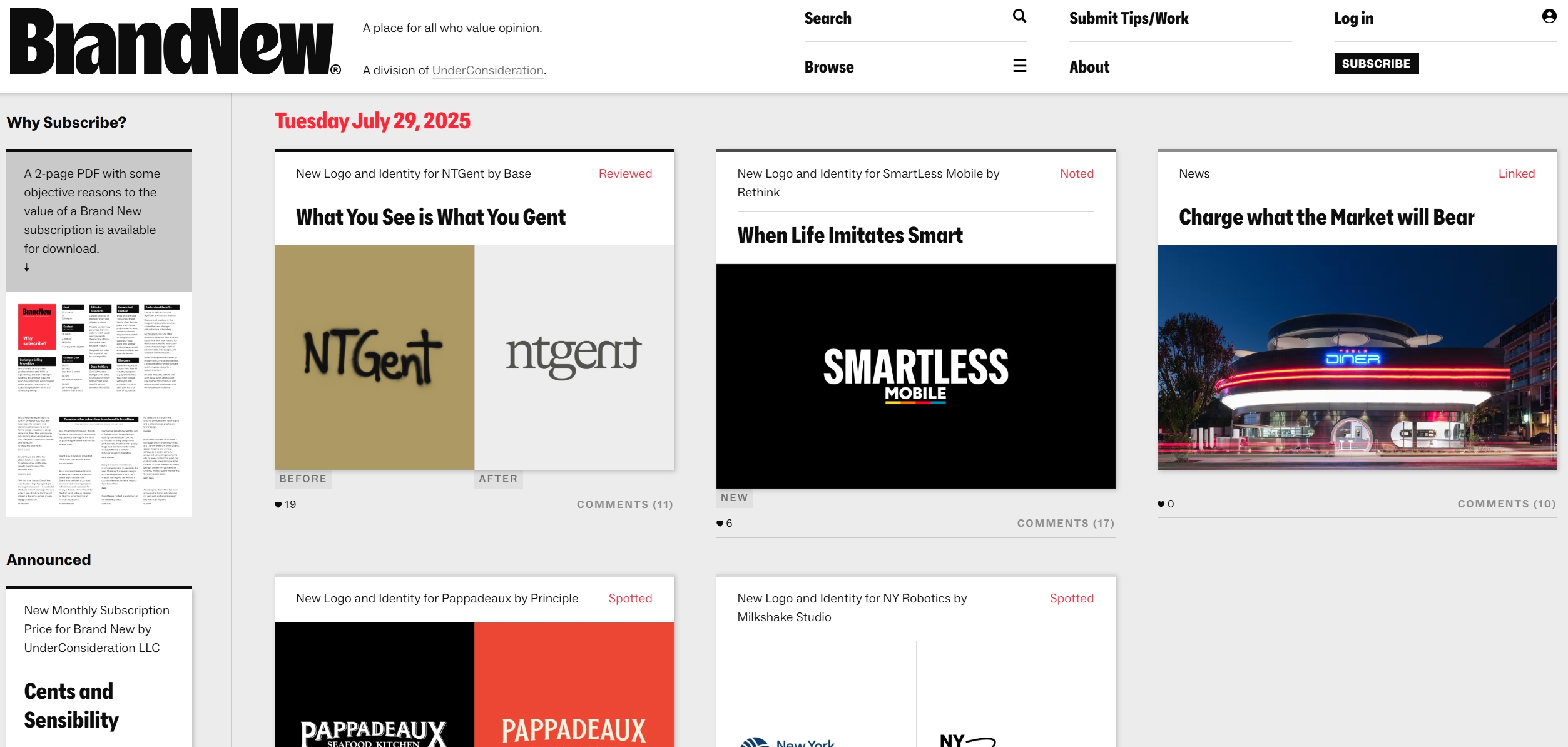Open the About page
Viewport: 1568px width, 747px height.
coord(1089,67)
